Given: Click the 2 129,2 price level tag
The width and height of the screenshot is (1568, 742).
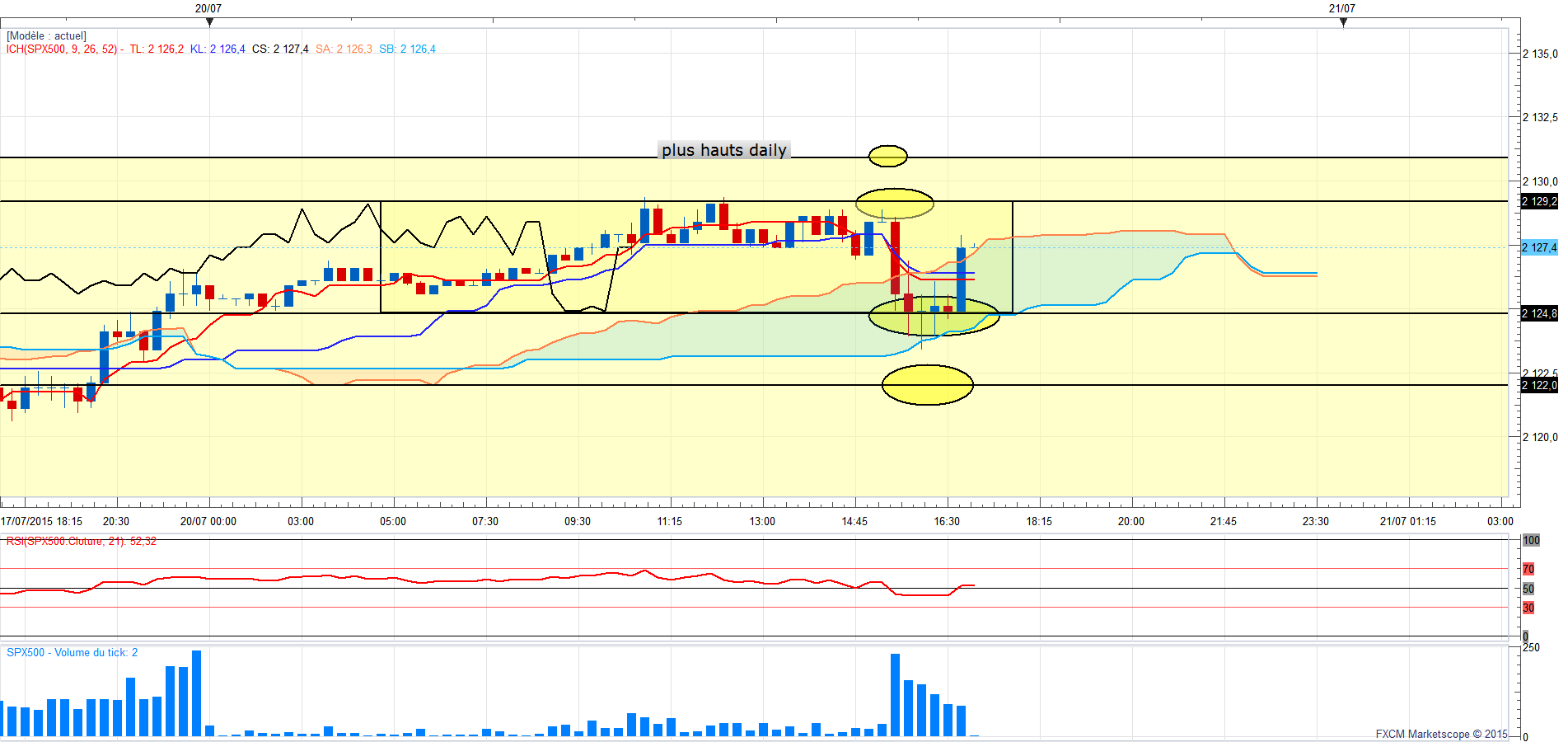Looking at the screenshot, I should (x=1539, y=201).
